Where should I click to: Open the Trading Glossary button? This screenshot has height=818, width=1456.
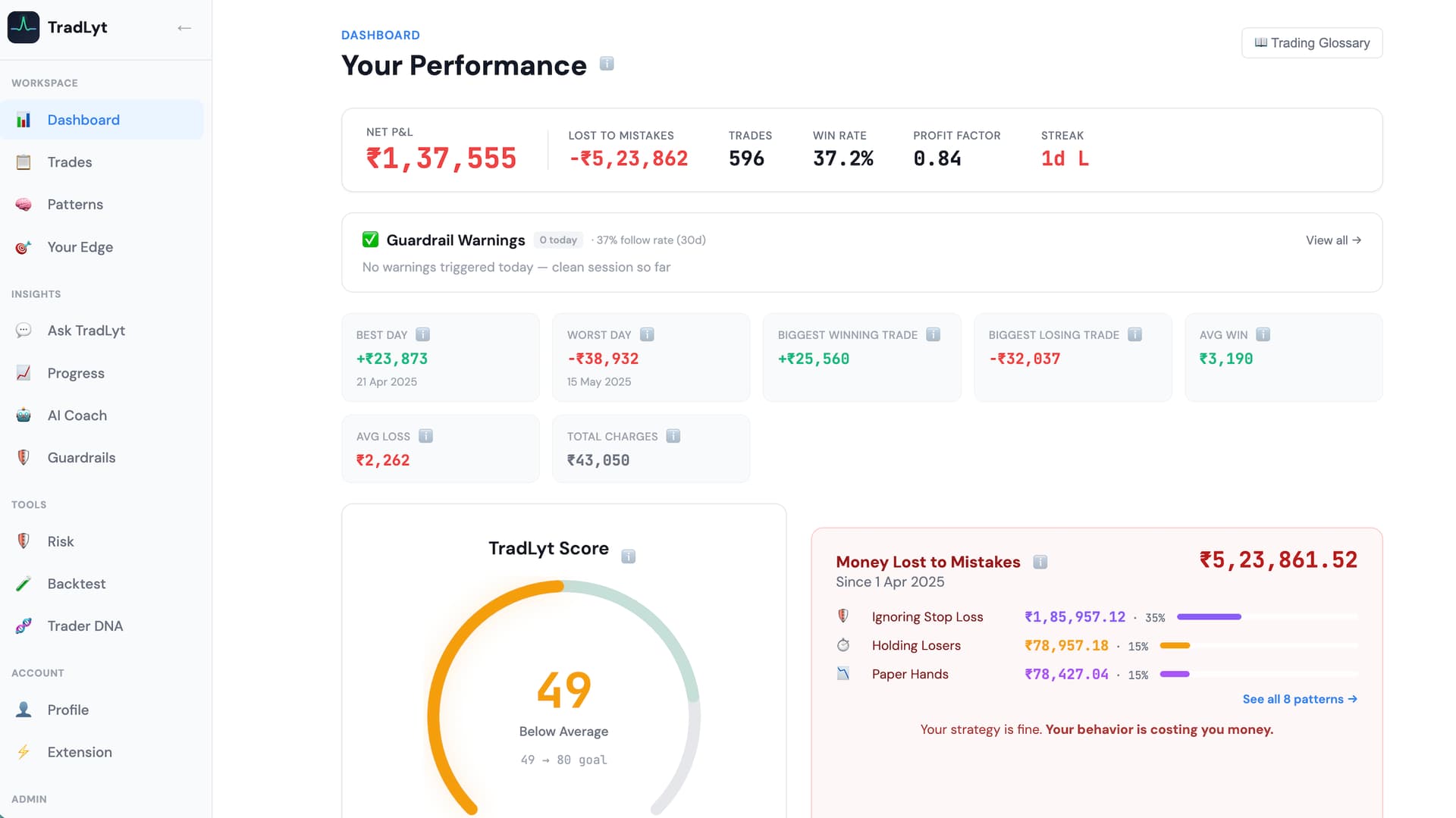[x=1312, y=43]
